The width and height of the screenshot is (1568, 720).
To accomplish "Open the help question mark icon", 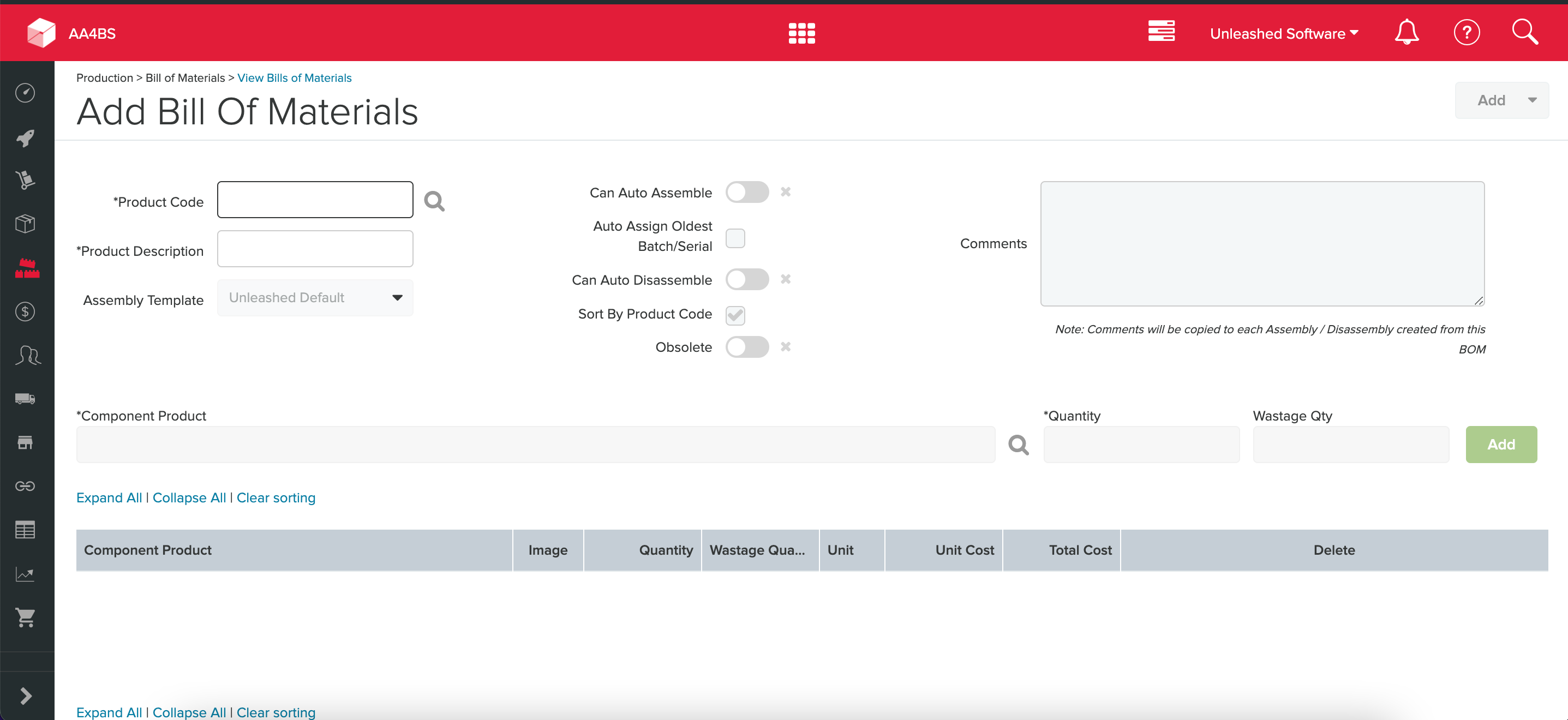I will [1467, 32].
